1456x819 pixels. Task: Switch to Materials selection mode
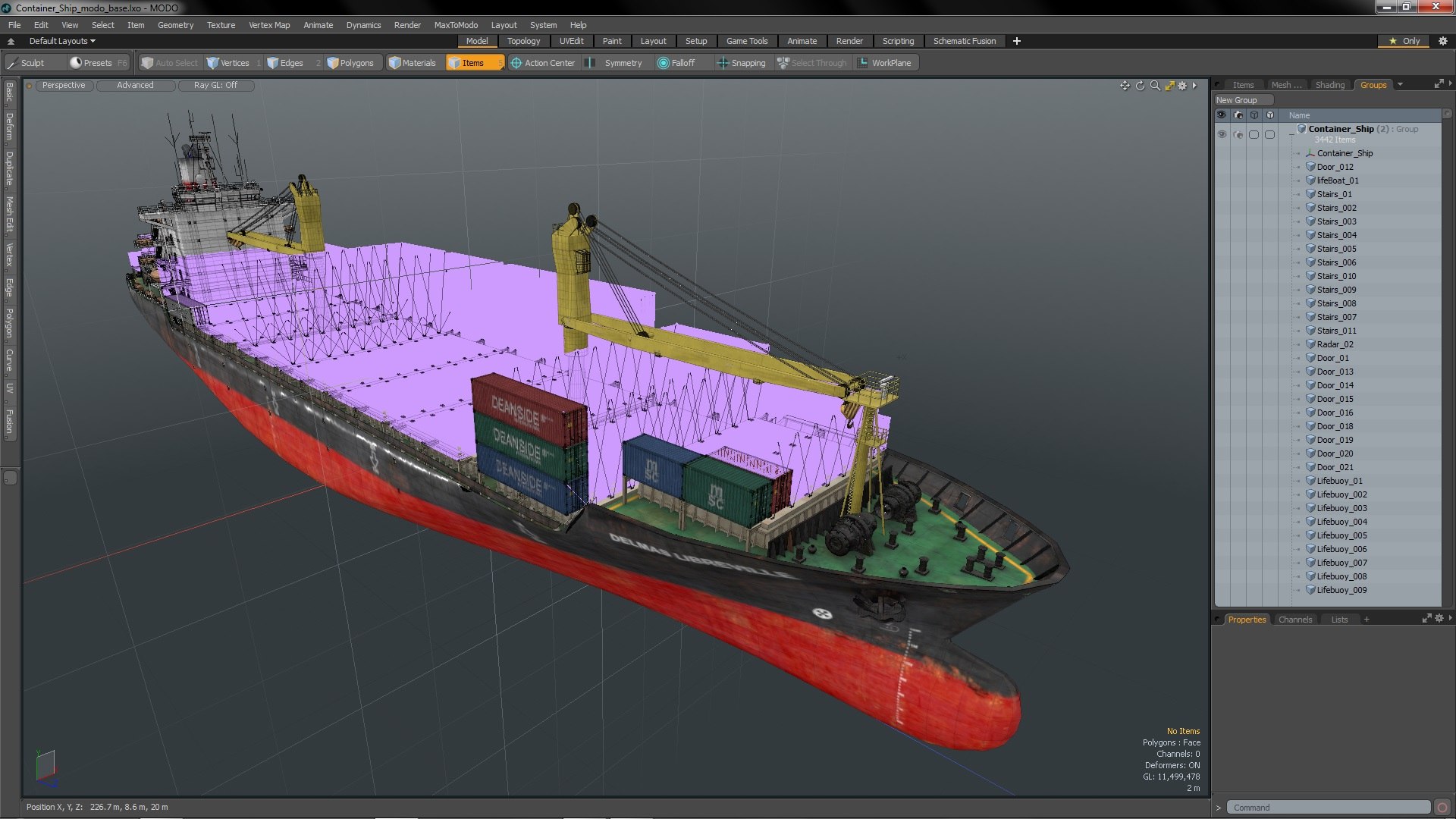pyautogui.click(x=413, y=63)
